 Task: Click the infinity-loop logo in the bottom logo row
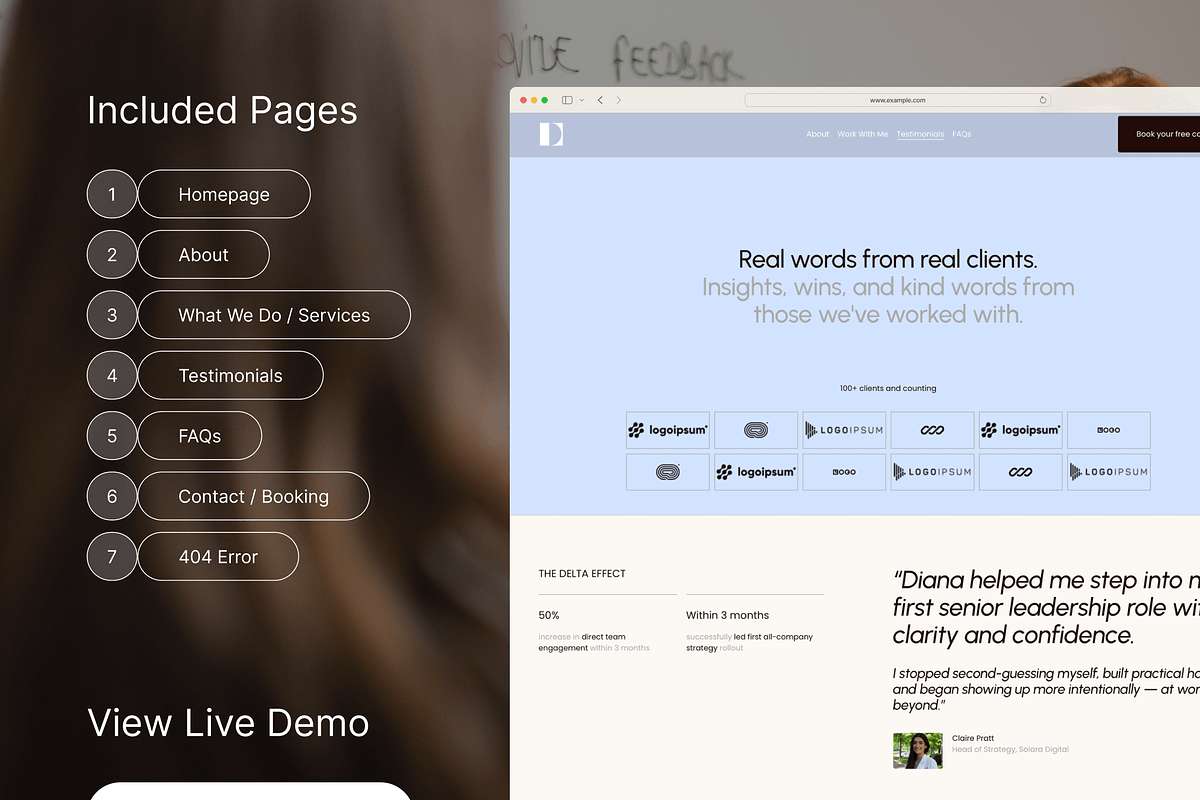[x=1020, y=472]
